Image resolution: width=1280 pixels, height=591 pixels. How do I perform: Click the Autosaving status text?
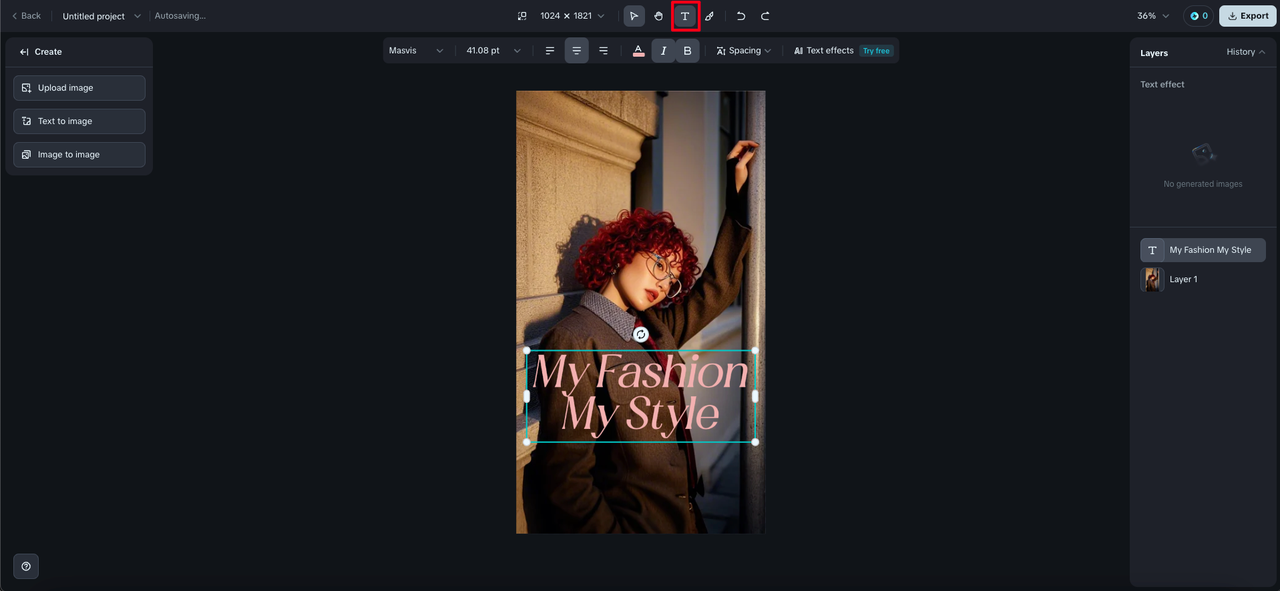coord(180,16)
